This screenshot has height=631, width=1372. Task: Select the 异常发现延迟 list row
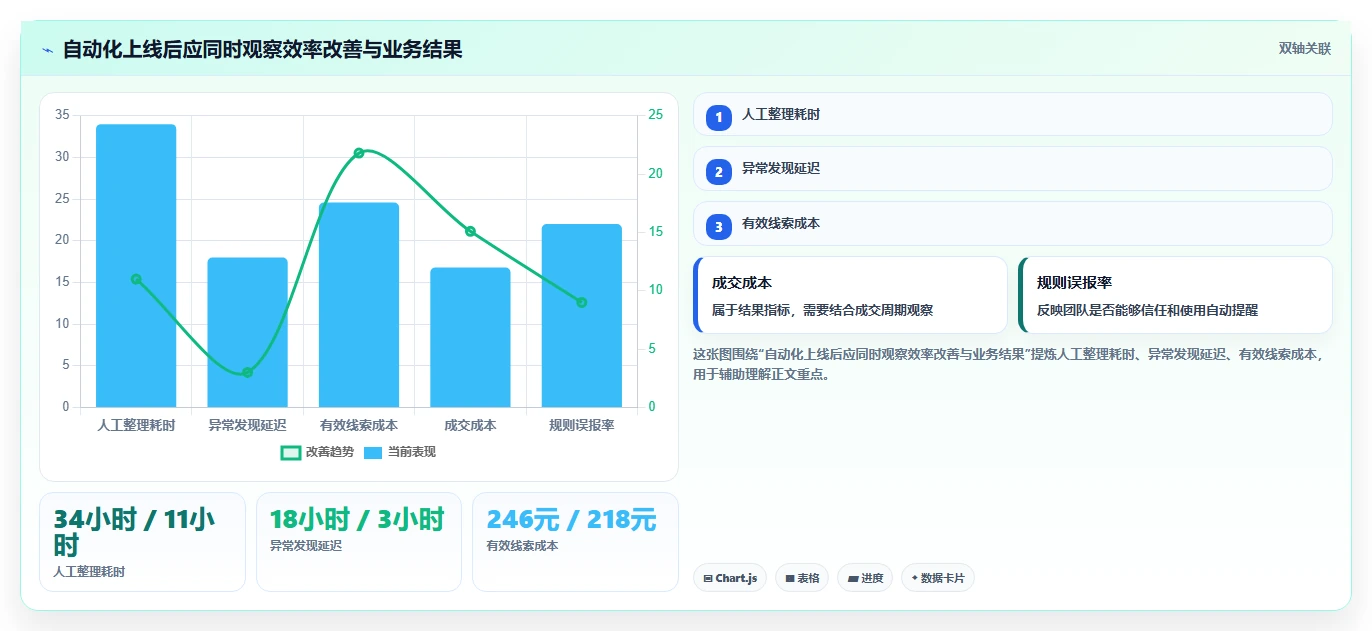click(x=1012, y=169)
